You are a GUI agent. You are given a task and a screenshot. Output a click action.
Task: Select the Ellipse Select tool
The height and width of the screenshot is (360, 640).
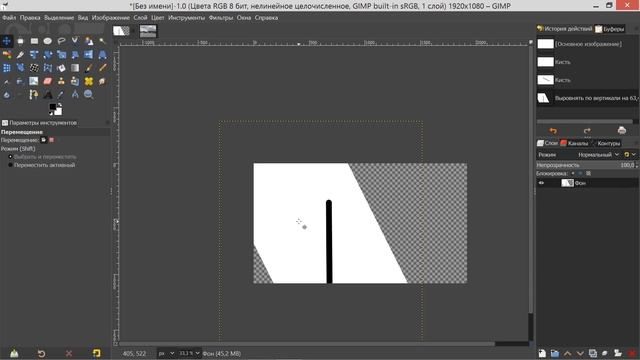click(x=48, y=41)
